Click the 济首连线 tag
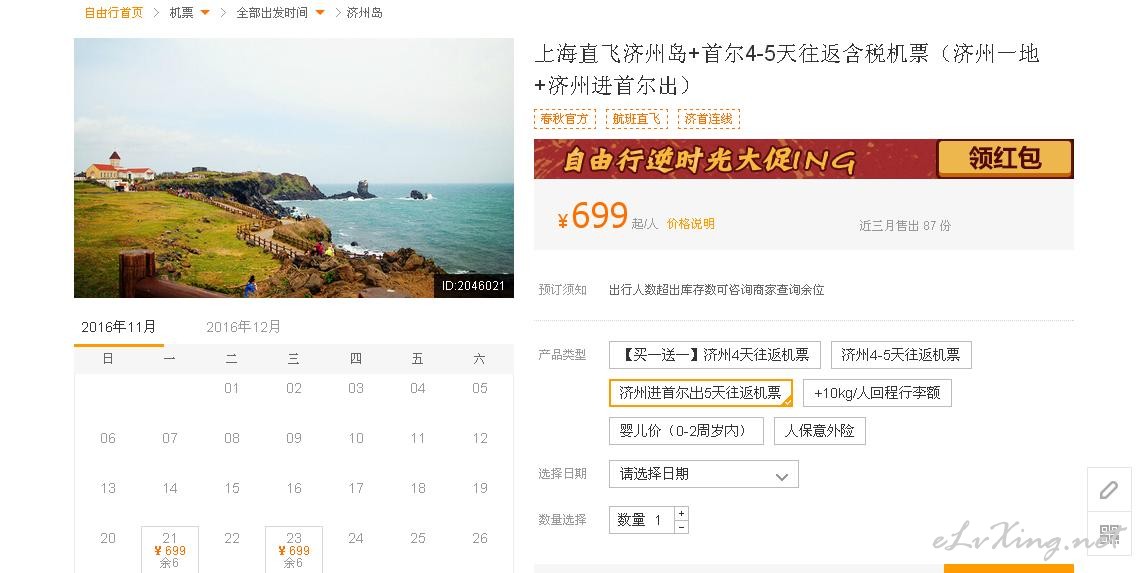This screenshot has height=573, width=1137. point(708,119)
